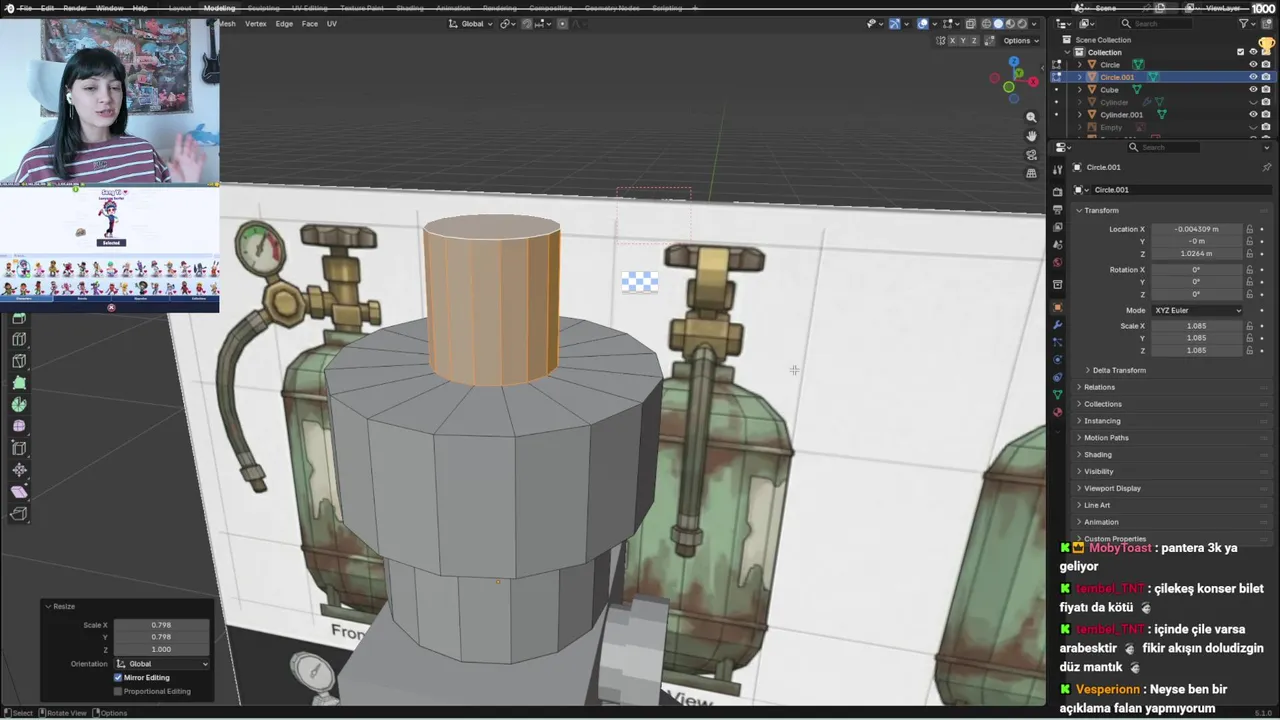Screen dimensions: 1280x720
Task: Open the Global orientation dropdown in Resize panel
Action: [162, 664]
